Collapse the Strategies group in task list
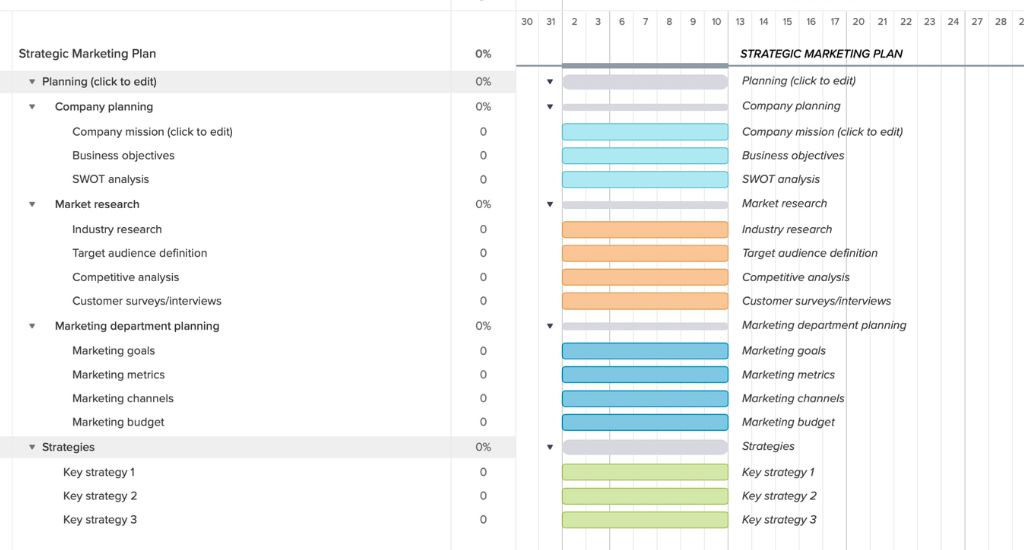The image size is (1024, 550). [x=32, y=448]
